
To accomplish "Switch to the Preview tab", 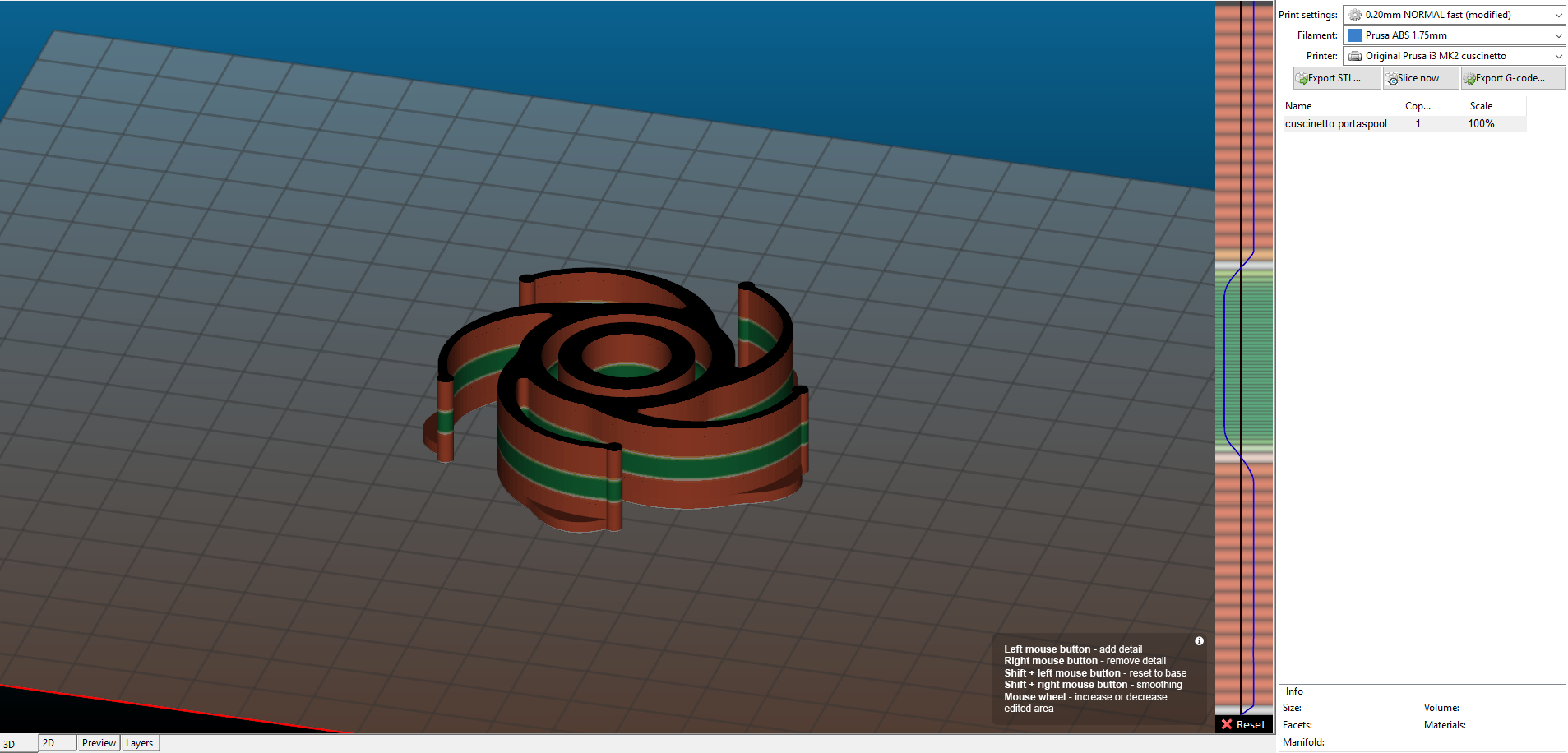I will click(99, 743).
